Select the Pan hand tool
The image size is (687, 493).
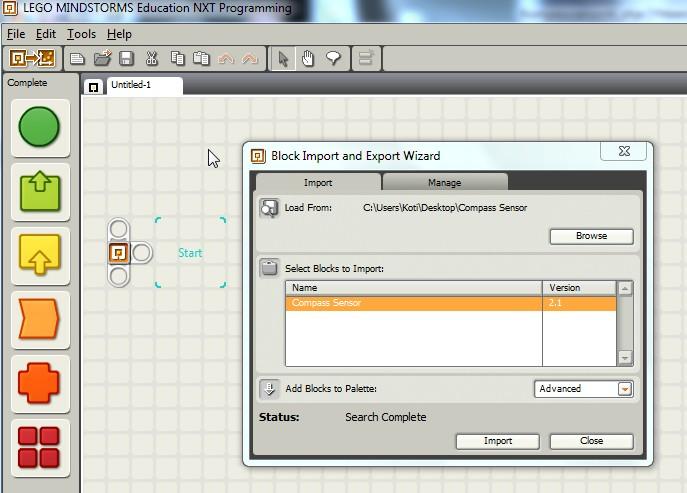[308, 58]
